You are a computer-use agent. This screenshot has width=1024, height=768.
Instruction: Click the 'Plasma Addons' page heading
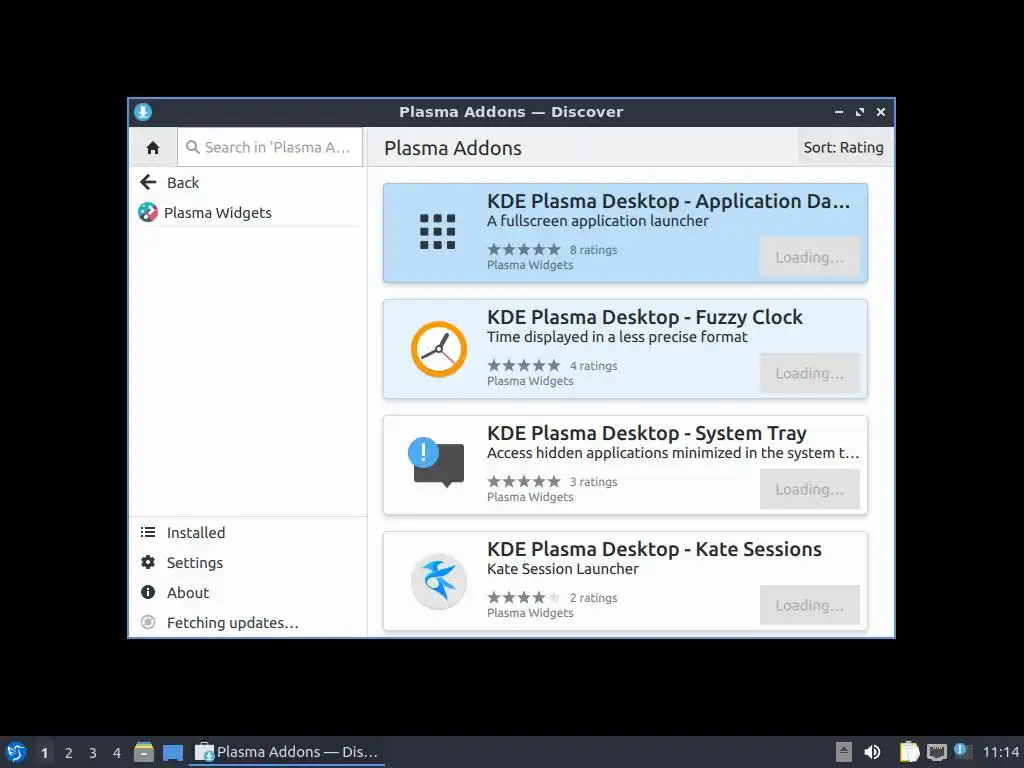click(x=453, y=148)
